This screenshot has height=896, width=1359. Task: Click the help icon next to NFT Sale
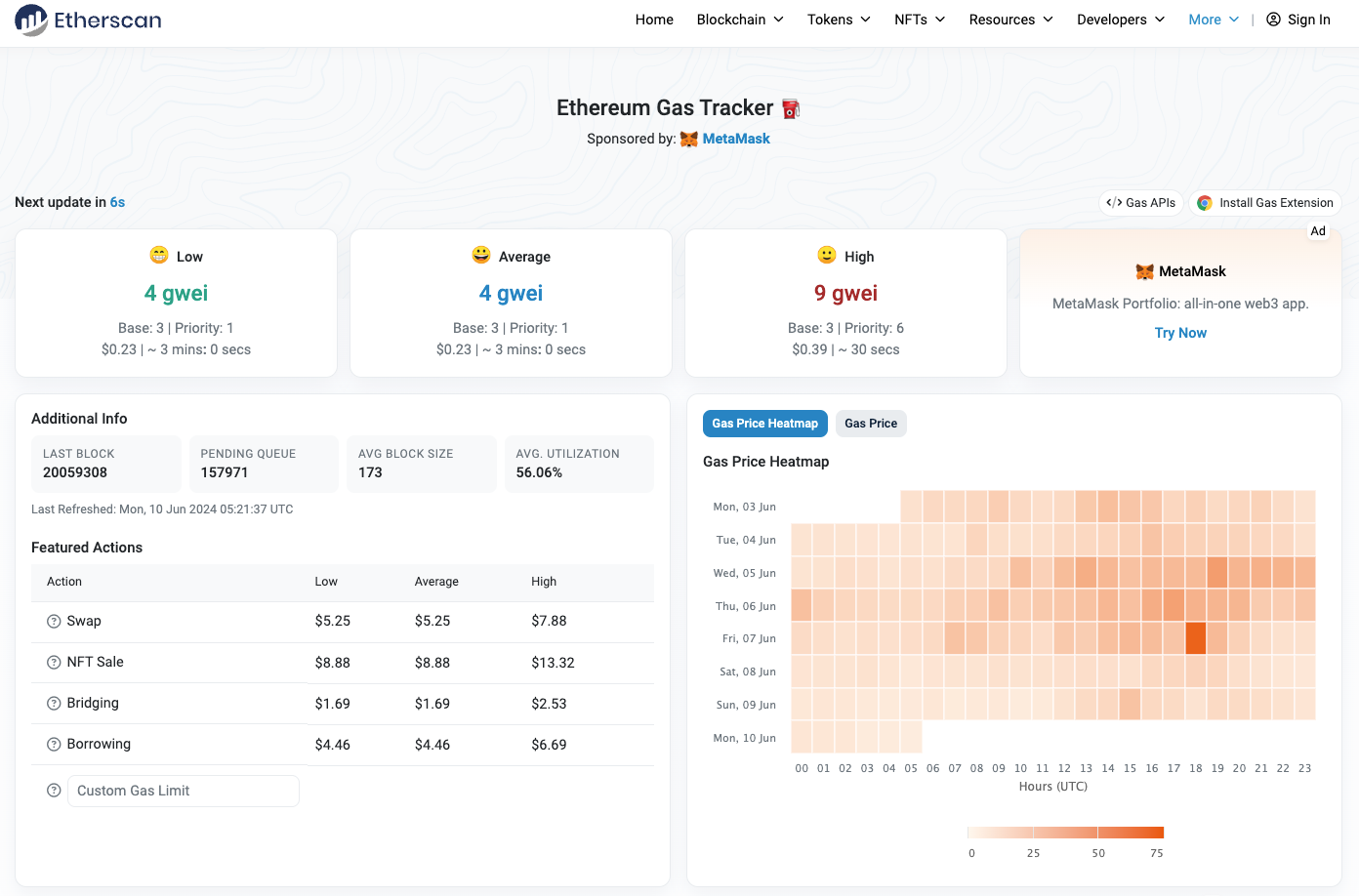click(x=54, y=663)
